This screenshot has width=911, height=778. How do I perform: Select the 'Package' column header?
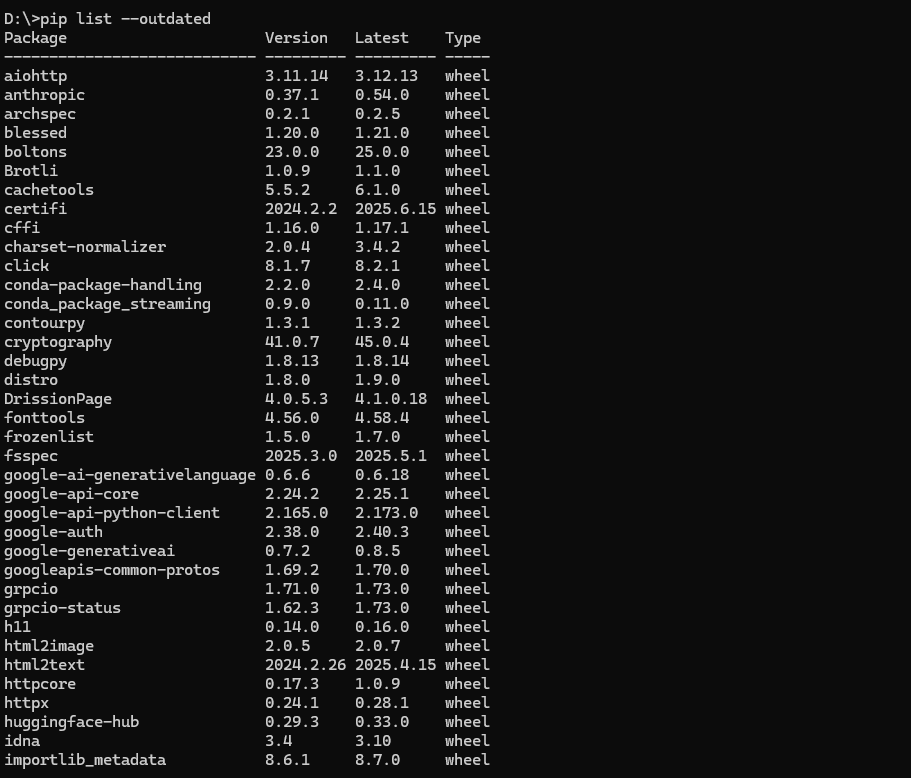point(35,38)
